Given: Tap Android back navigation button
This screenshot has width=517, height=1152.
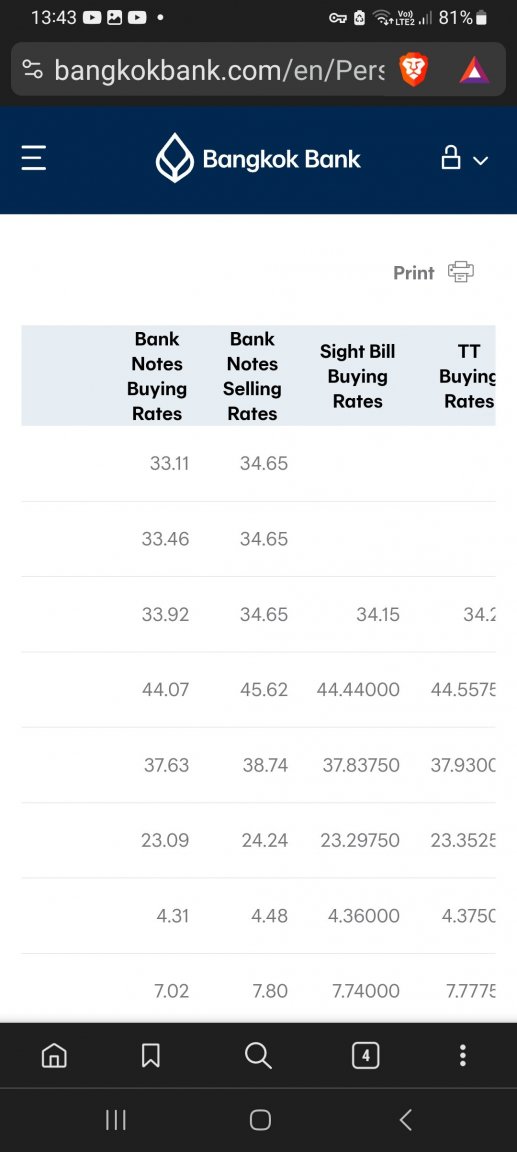Looking at the screenshot, I should [405, 1120].
